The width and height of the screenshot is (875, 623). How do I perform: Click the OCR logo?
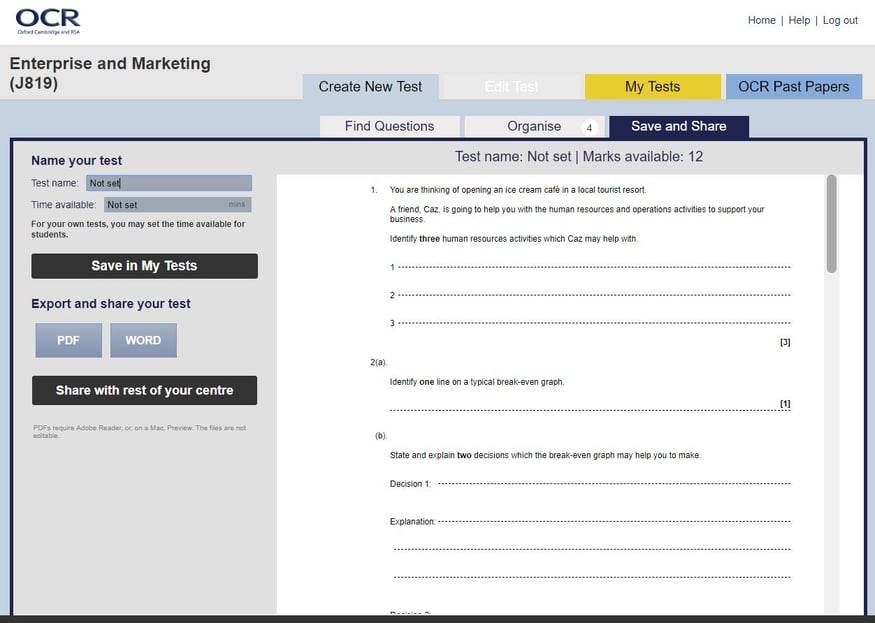point(47,19)
